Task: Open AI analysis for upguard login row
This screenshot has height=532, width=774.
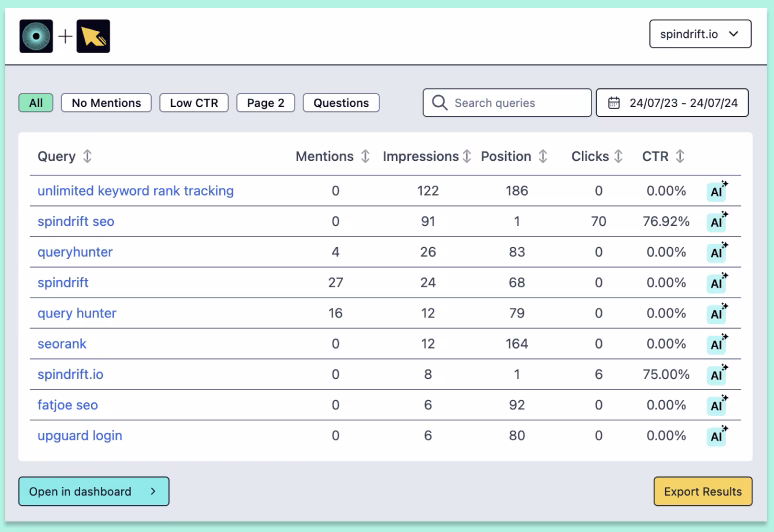Action: (x=716, y=436)
